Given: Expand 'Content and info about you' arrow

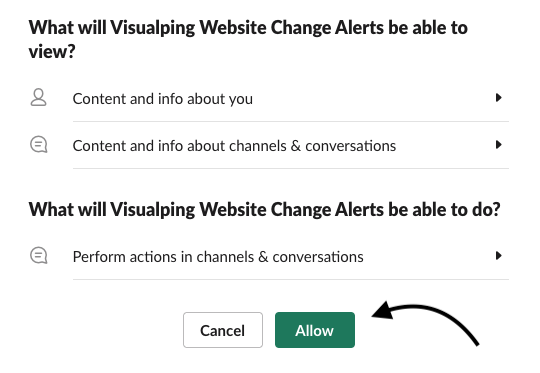Looking at the screenshot, I should [x=498, y=98].
